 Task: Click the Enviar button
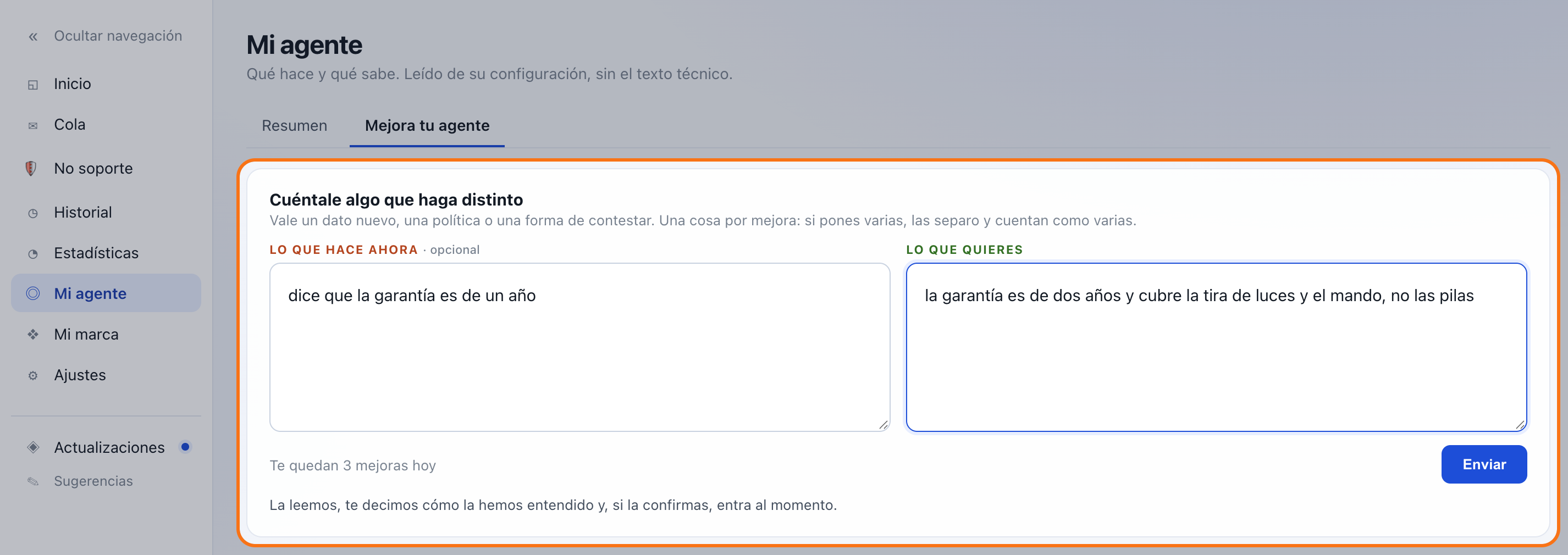[1483, 464]
